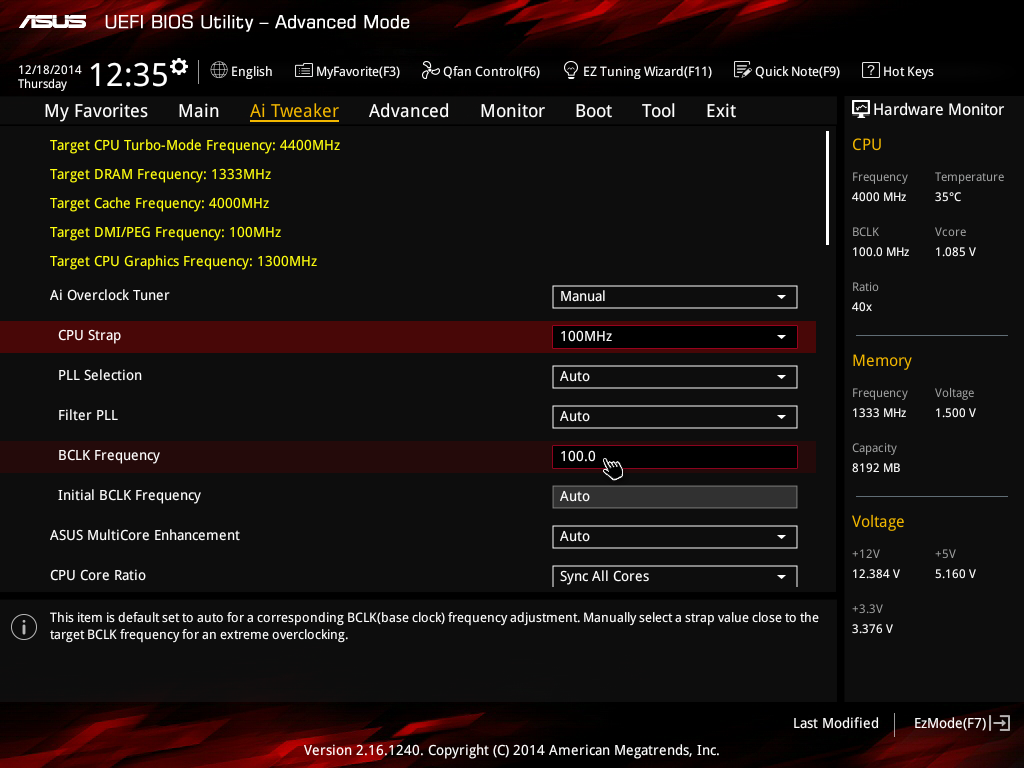This screenshot has width=1024, height=768.
Task: Open date and time settings gear
Action: (179, 67)
